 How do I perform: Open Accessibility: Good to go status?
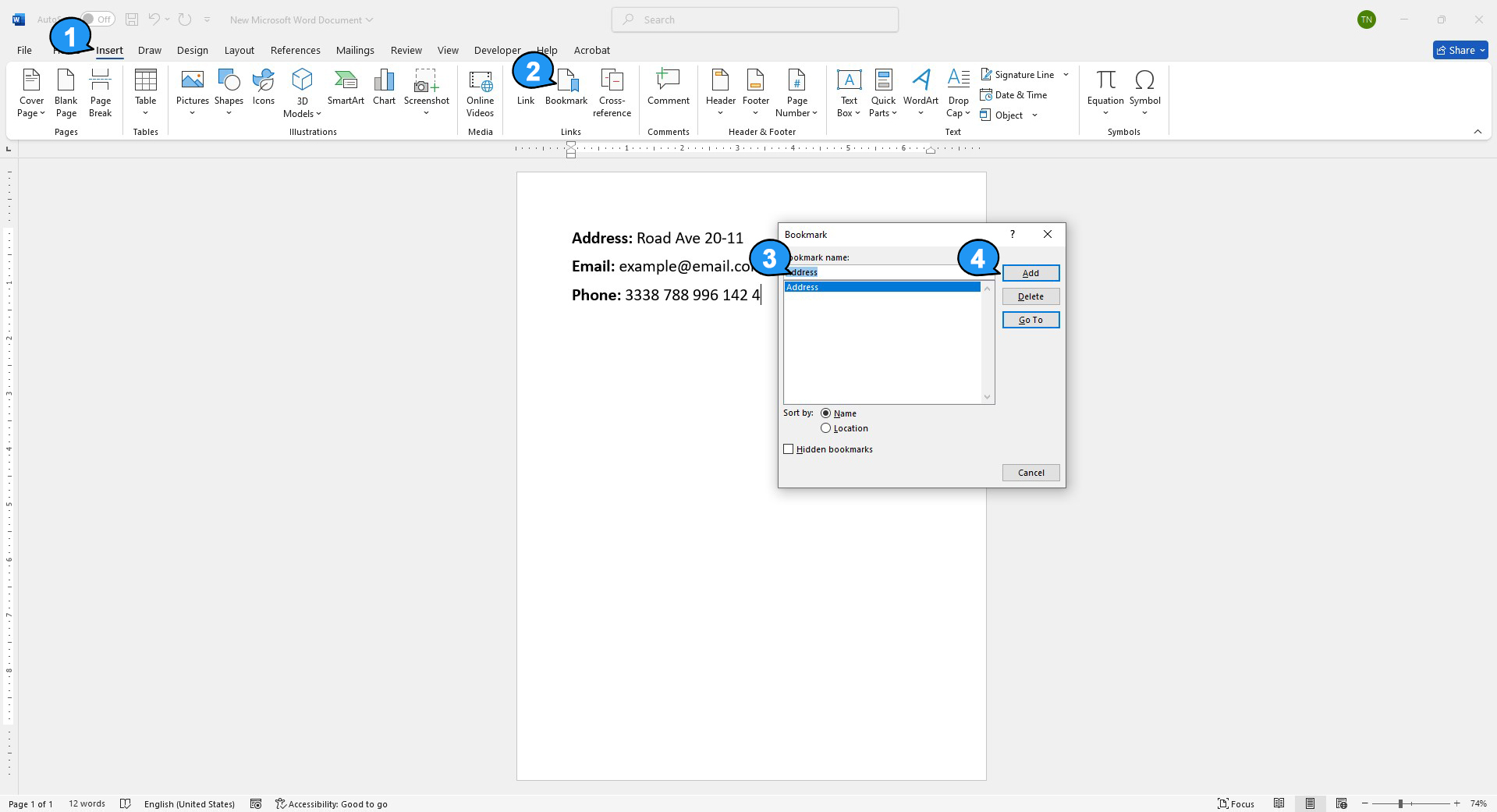[x=332, y=803]
